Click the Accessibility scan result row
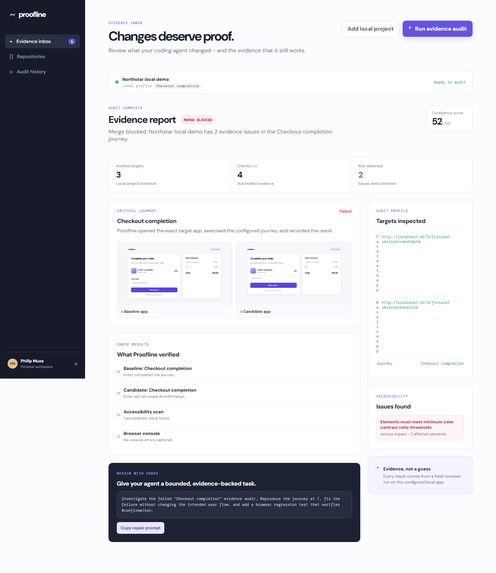 coord(234,415)
